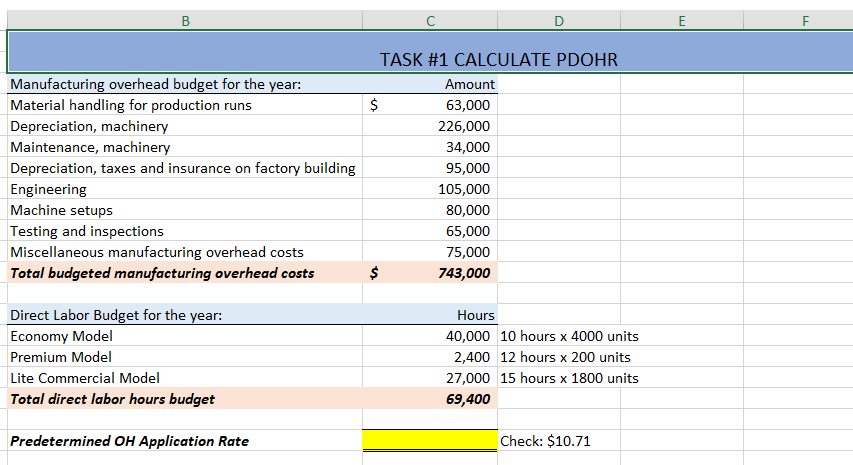Click the Engineering label cell

click(185, 189)
